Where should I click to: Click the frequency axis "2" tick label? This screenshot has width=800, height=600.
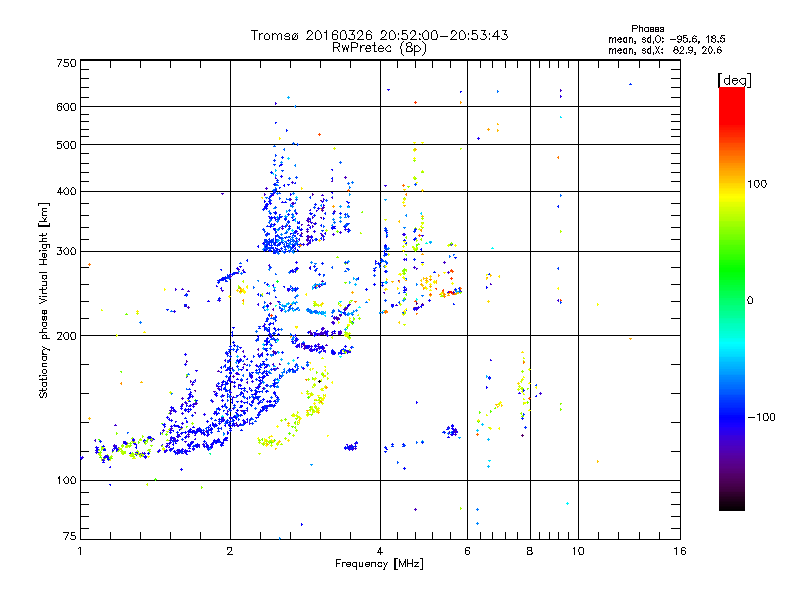click(230, 551)
